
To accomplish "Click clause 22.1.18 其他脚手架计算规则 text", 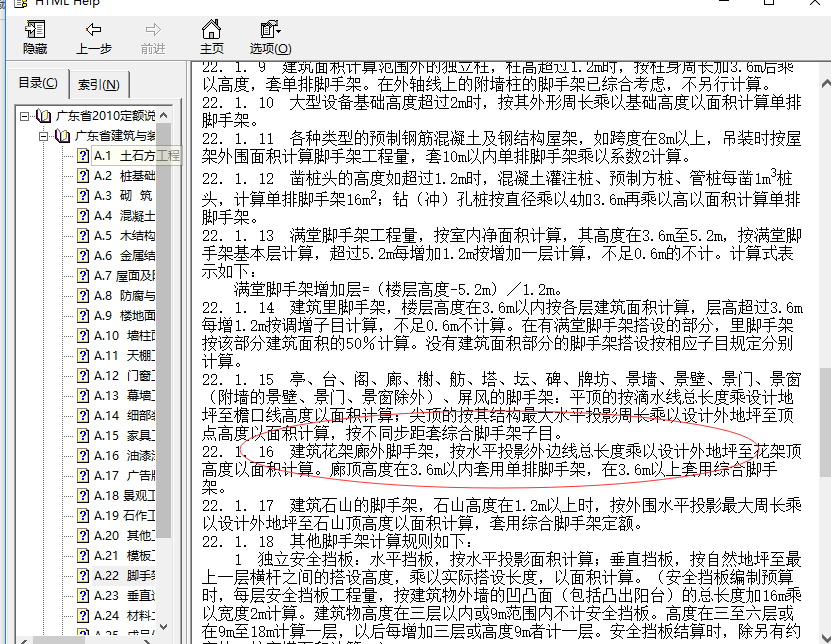I will (x=337, y=541).
